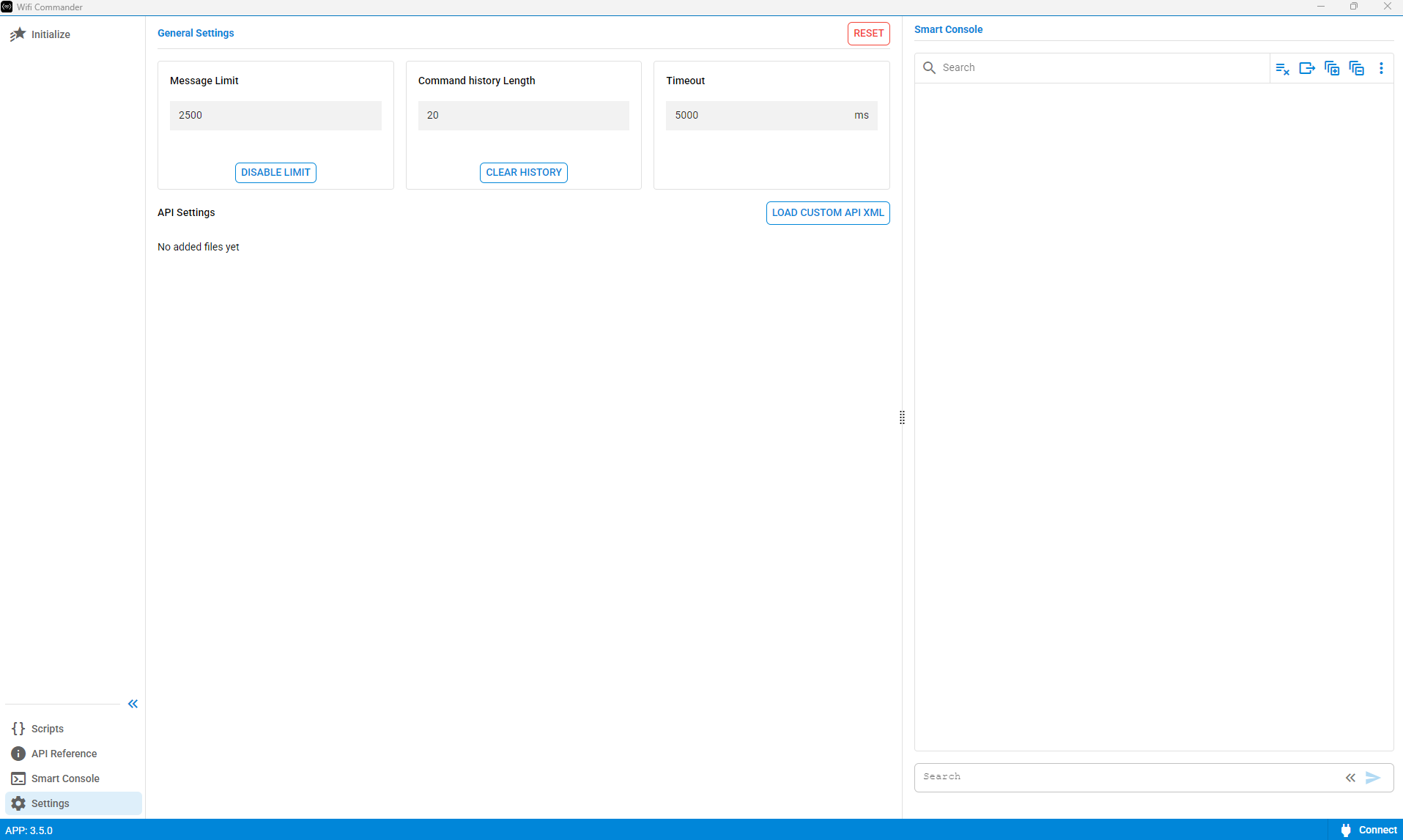
Task: Click the Scripts braces icon
Action: point(18,729)
